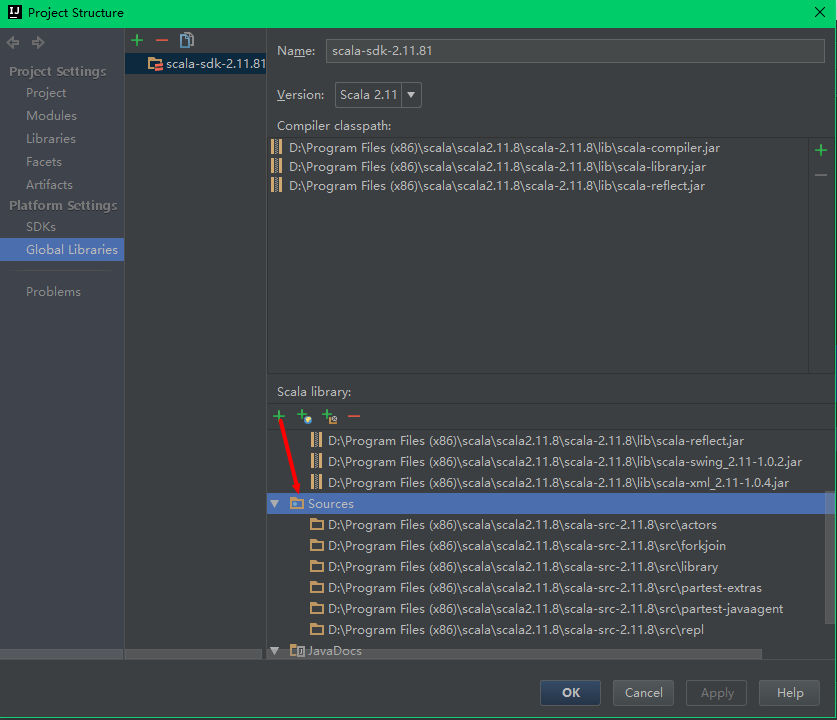Click the scala-compiler.jar archive icon

tap(277, 147)
